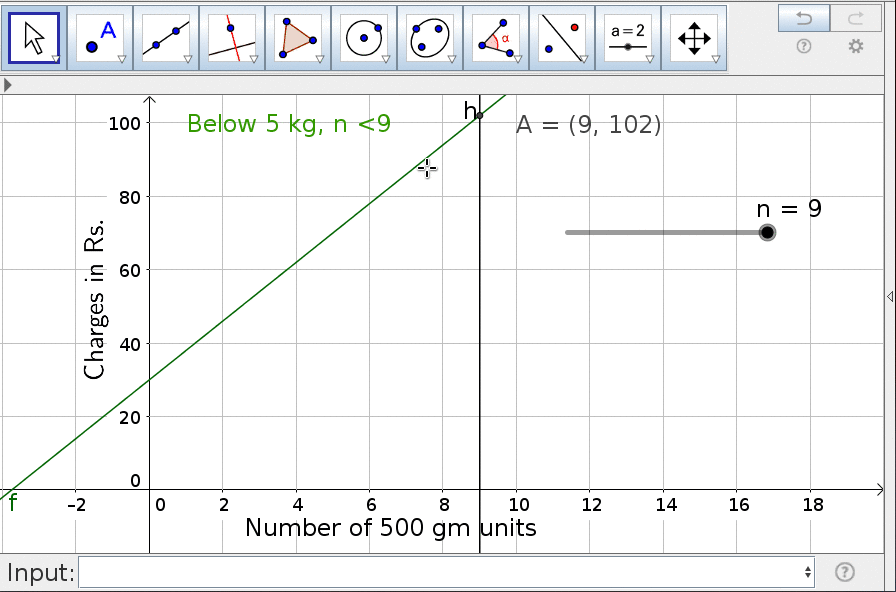Click the Undo button
The width and height of the screenshot is (896, 592).
(x=804, y=17)
